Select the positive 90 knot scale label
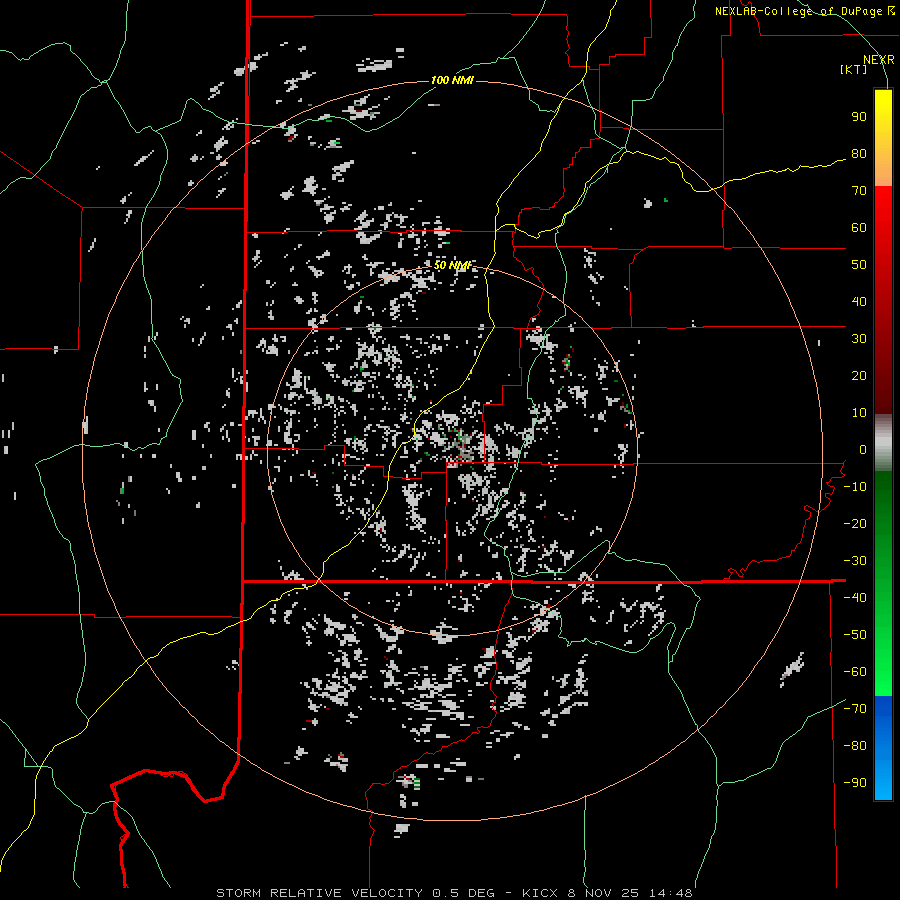Image resolution: width=900 pixels, height=900 pixels. [859, 117]
